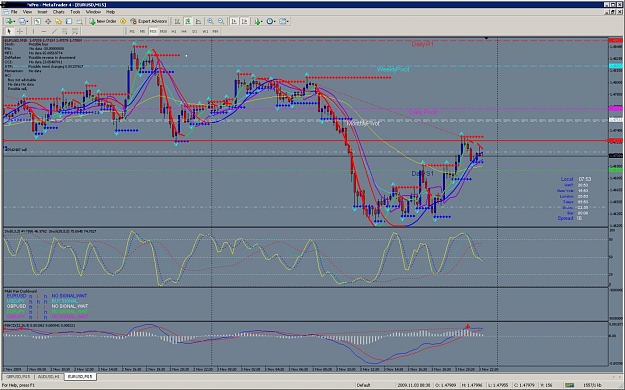Click the H: 1.47996 status value
This screenshot has width=625, height=390.
[473, 385]
